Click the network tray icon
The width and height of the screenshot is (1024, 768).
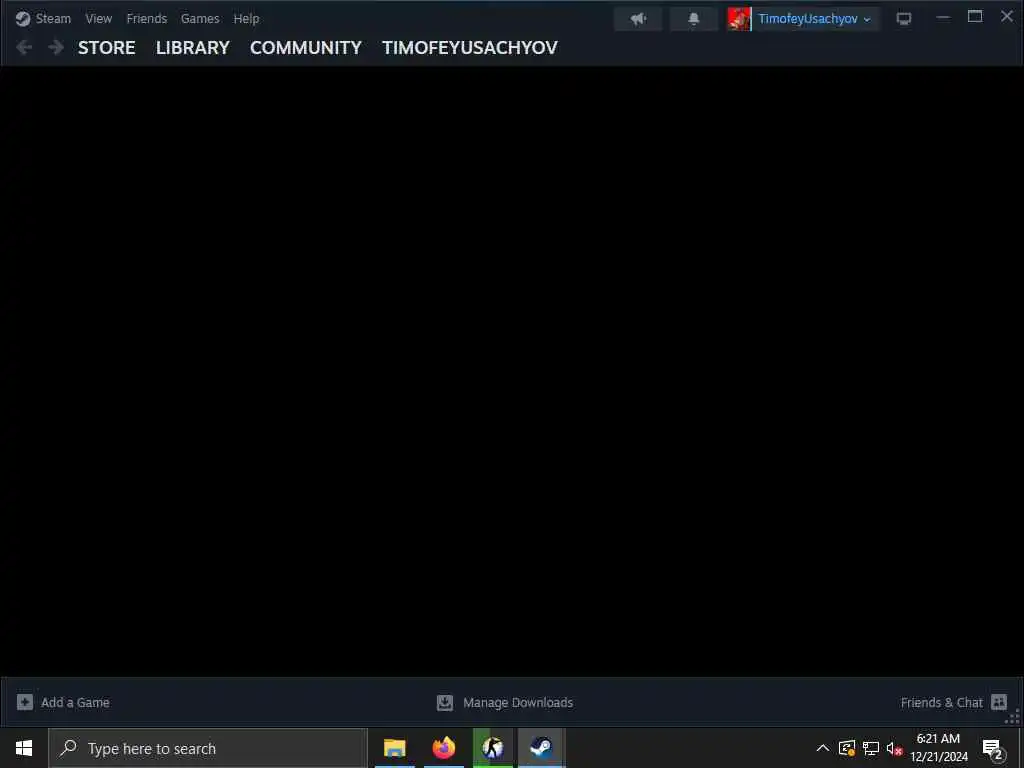[x=871, y=748]
